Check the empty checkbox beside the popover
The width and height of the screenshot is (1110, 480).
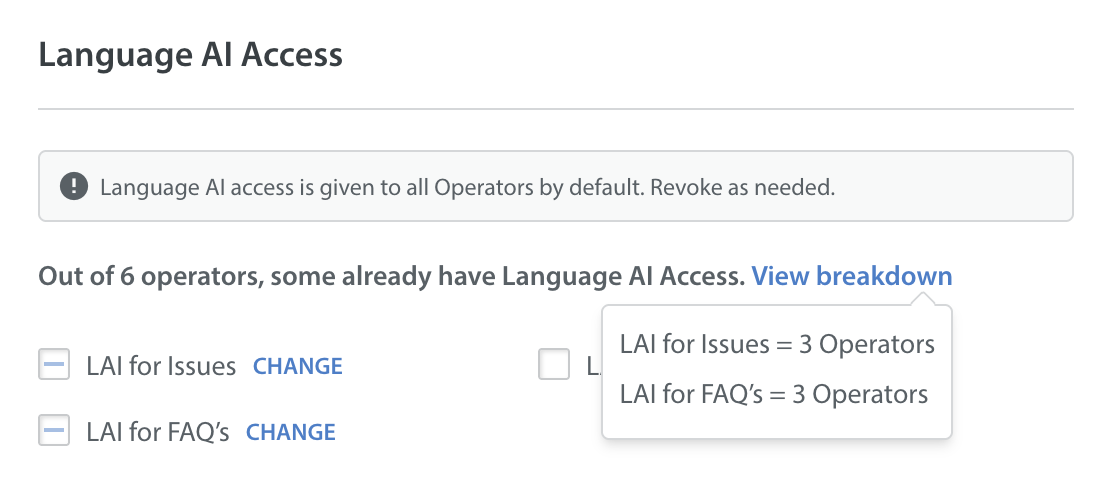tap(554, 365)
